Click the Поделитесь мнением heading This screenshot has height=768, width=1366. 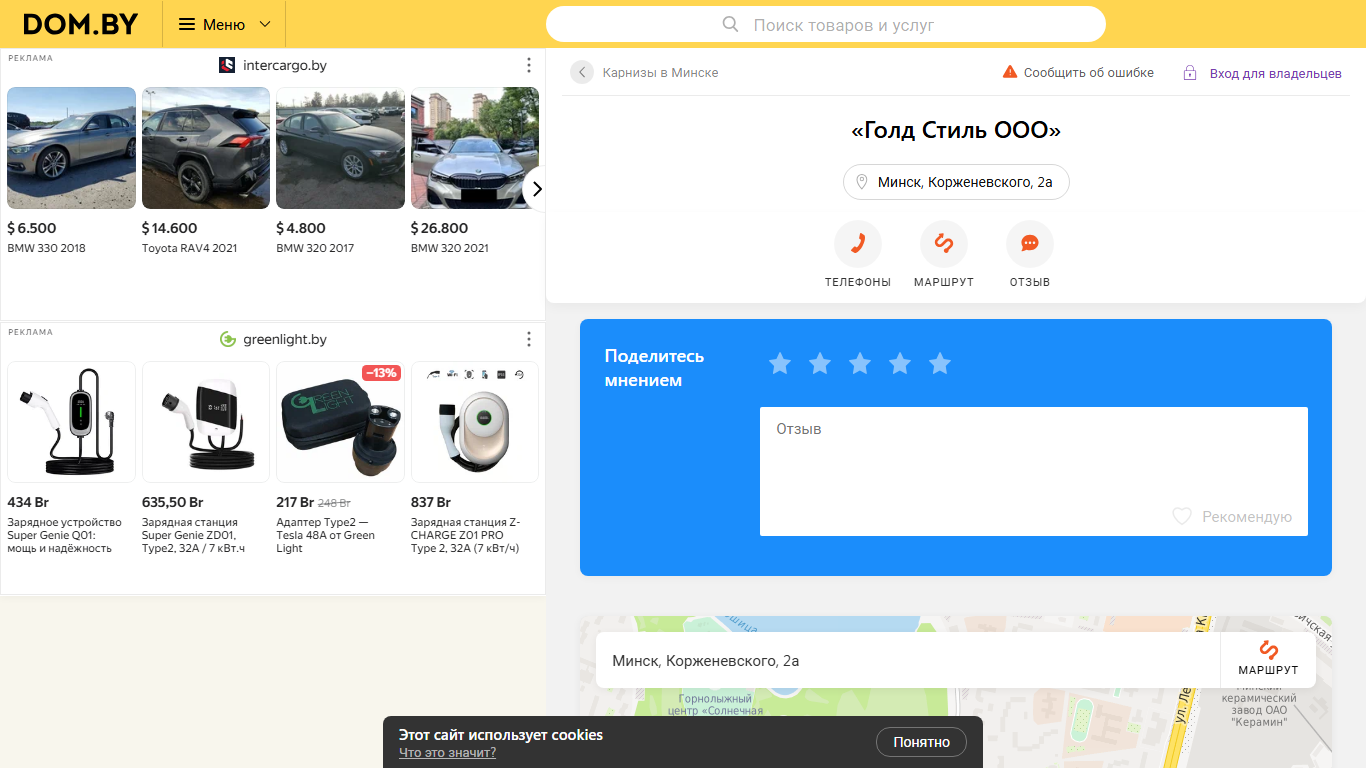coord(654,368)
